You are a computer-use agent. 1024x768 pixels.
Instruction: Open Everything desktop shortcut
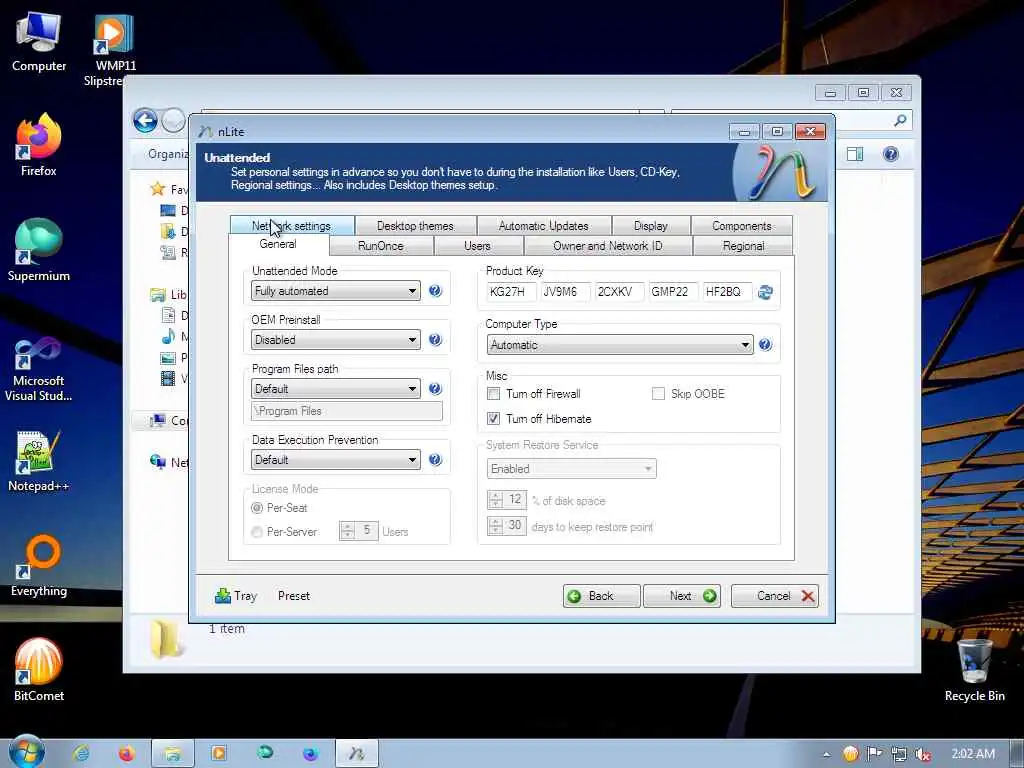(x=39, y=566)
